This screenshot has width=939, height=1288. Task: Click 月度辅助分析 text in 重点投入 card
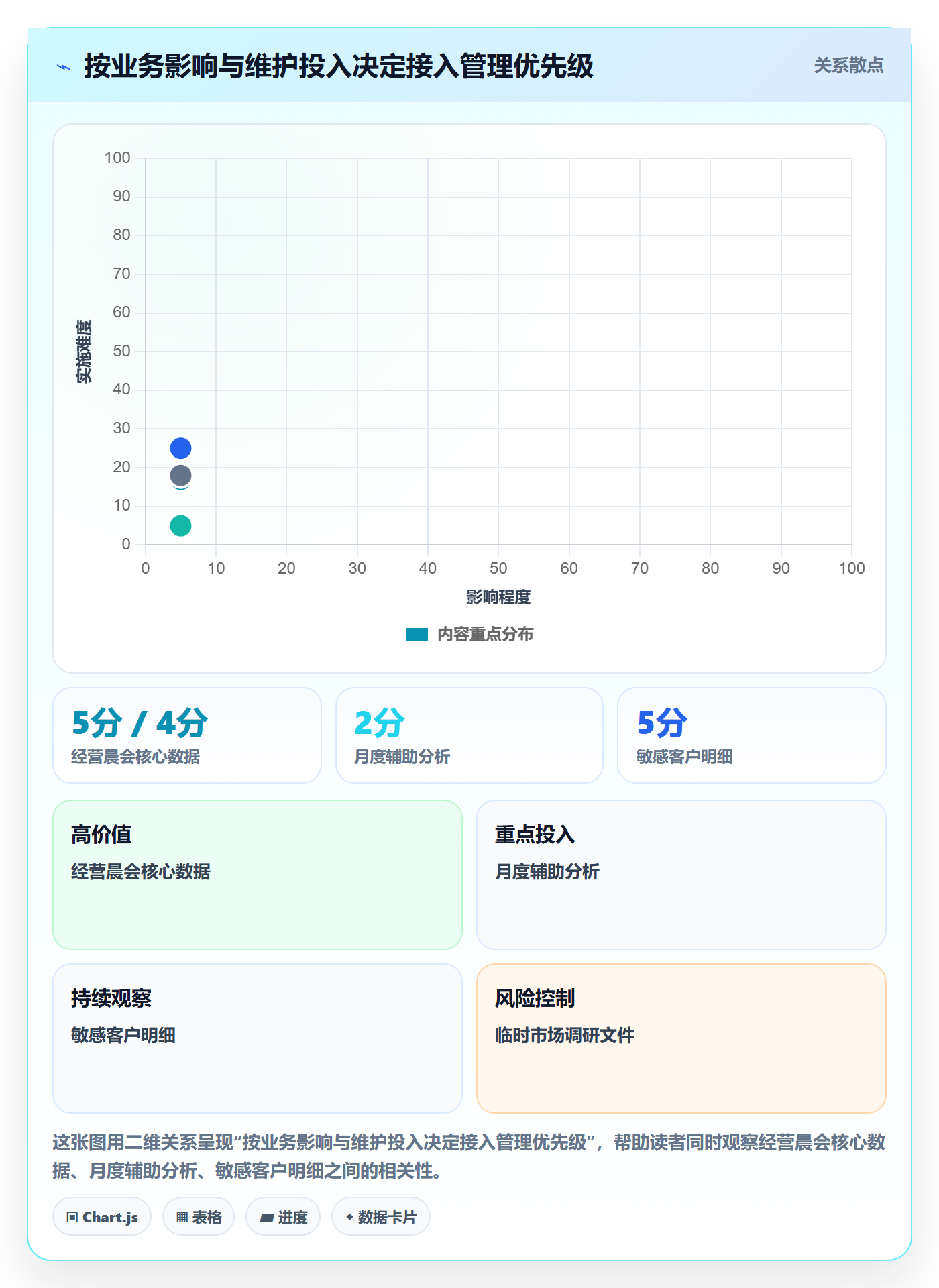(x=547, y=871)
